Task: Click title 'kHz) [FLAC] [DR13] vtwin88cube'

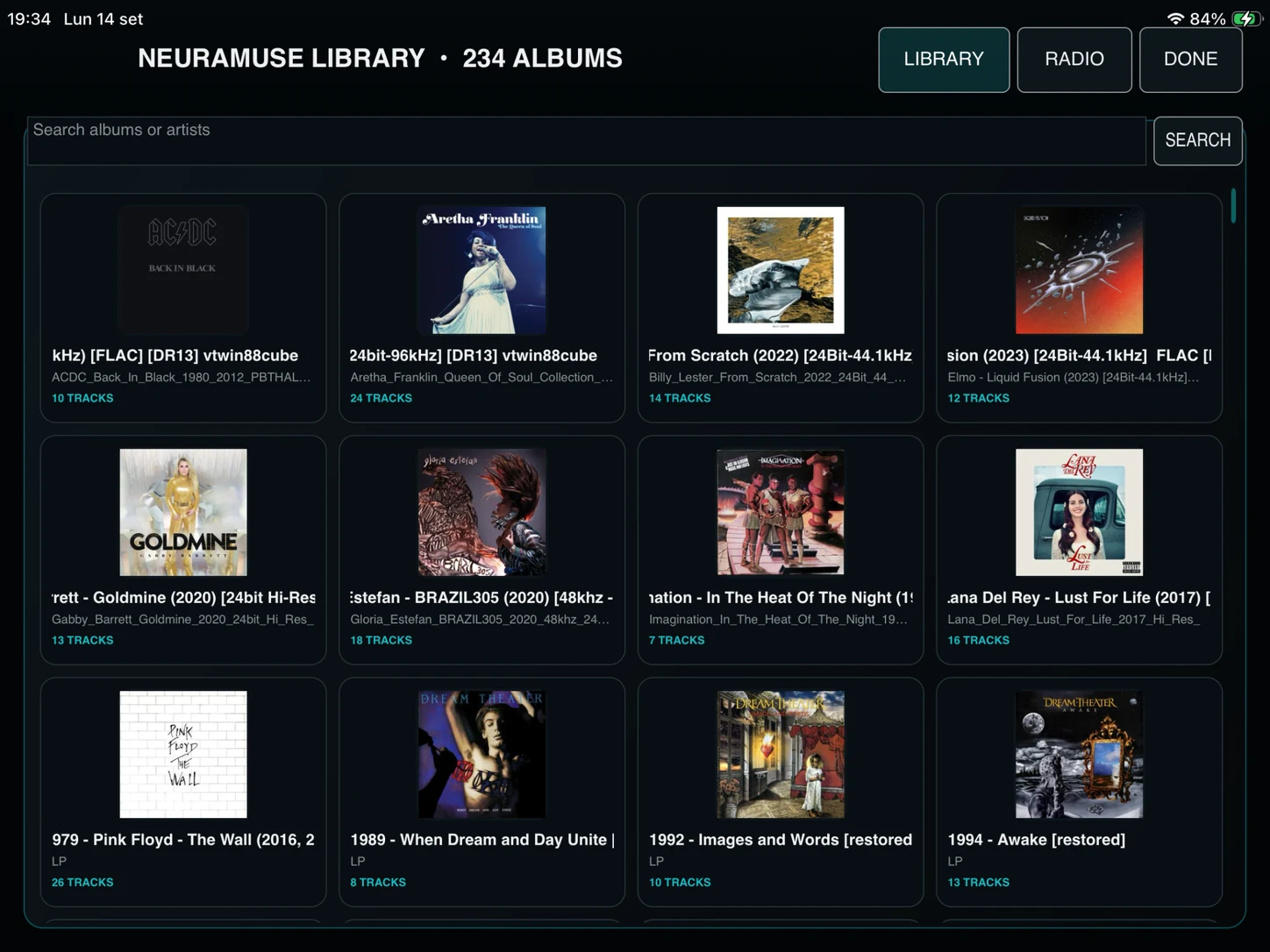Action: coord(175,355)
